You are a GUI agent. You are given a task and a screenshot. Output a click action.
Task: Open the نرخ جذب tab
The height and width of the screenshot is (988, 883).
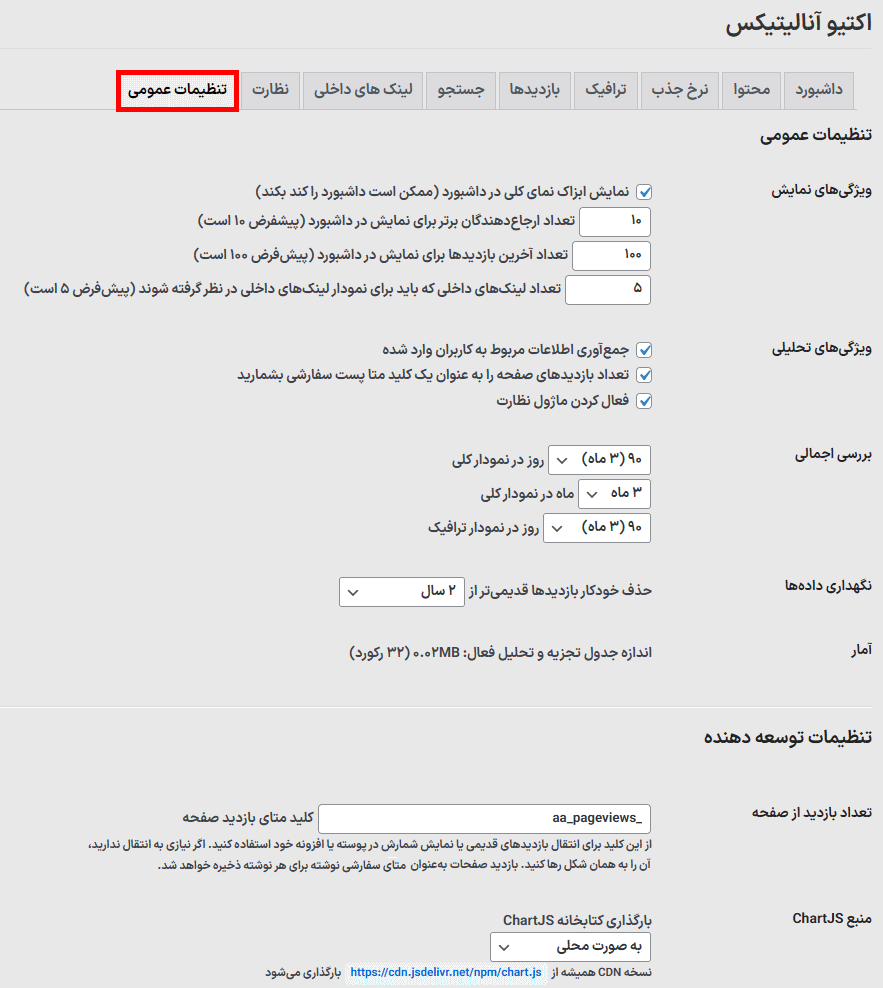(x=680, y=90)
